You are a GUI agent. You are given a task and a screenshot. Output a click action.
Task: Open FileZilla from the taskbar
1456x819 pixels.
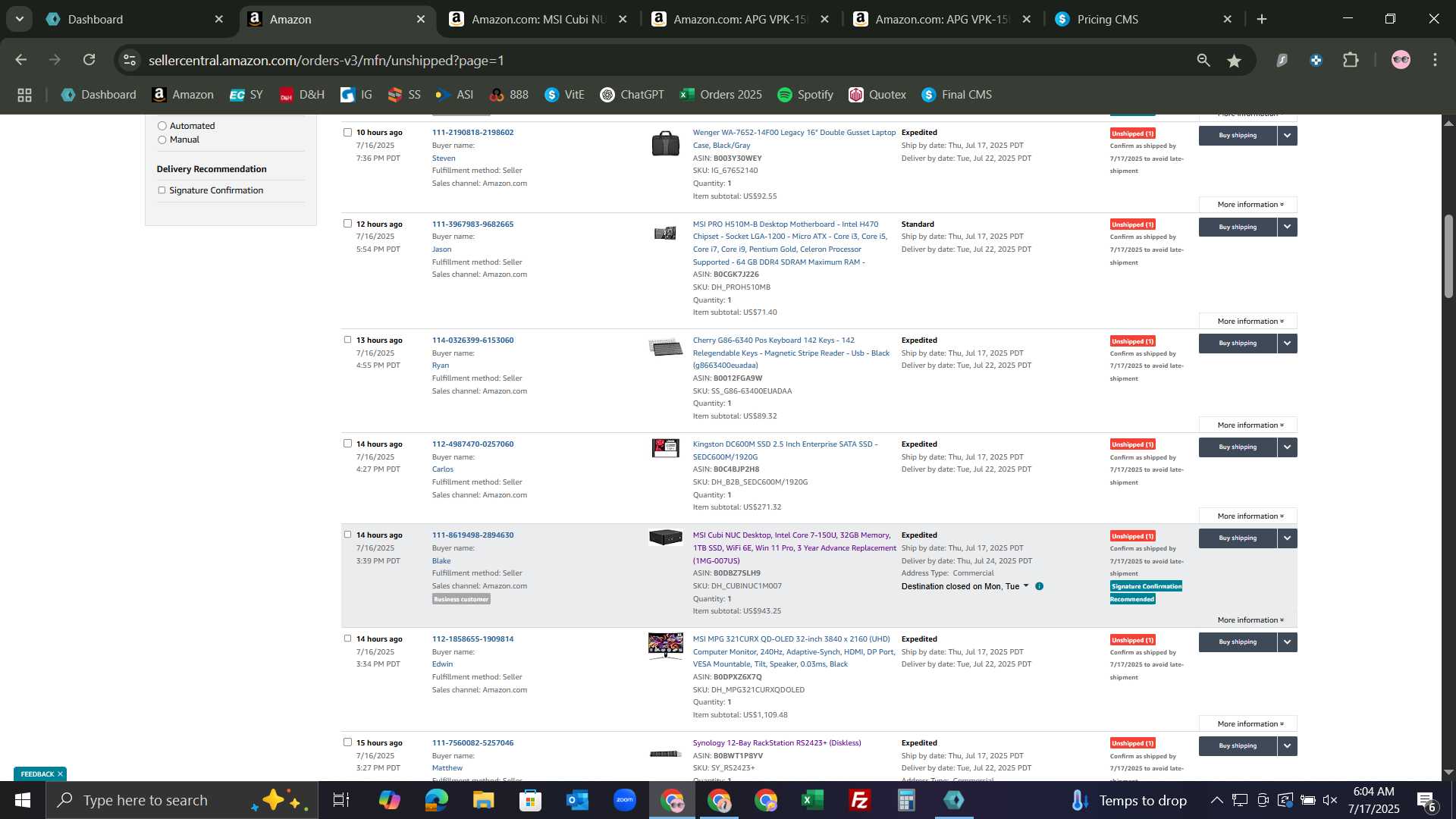click(859, 800)
